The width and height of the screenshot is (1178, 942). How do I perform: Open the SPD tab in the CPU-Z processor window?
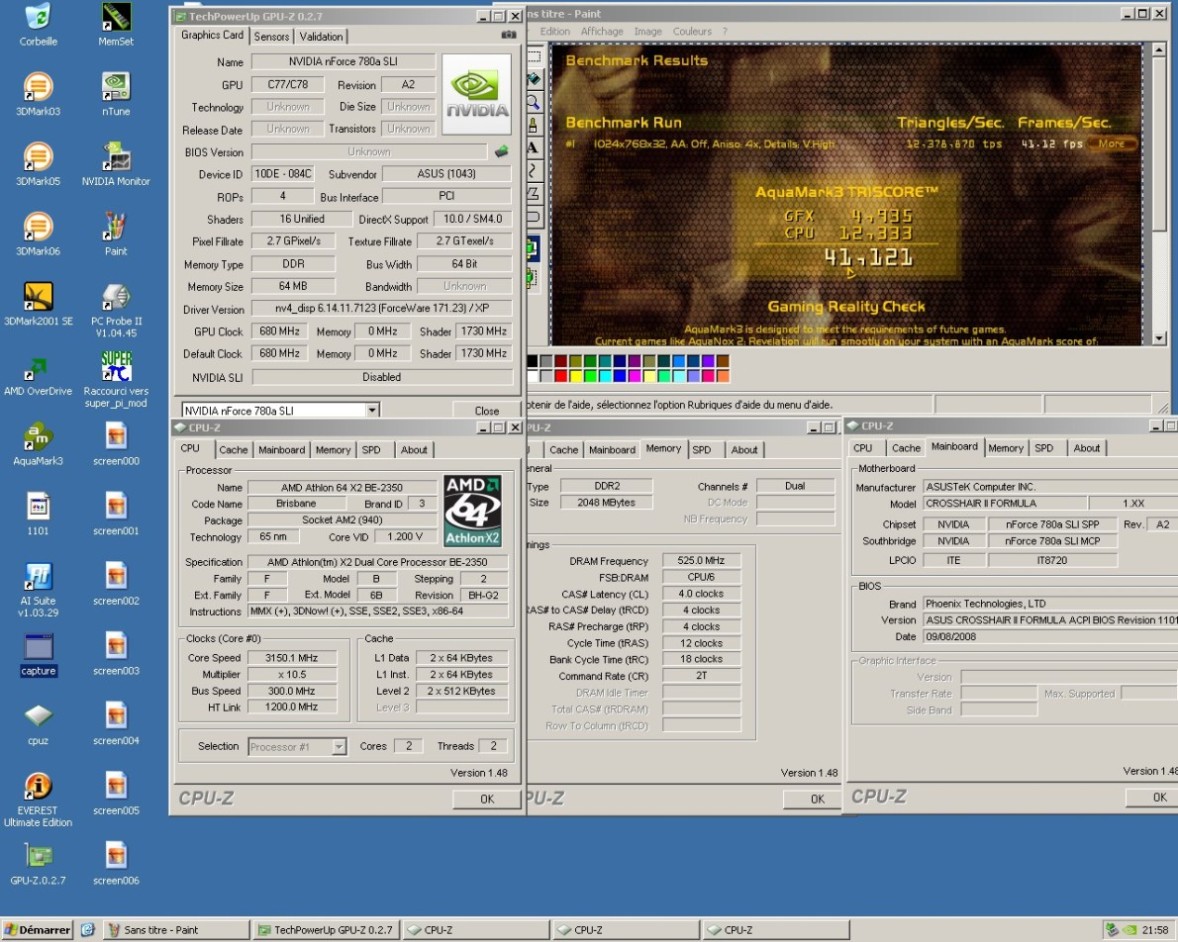[371, 449]
